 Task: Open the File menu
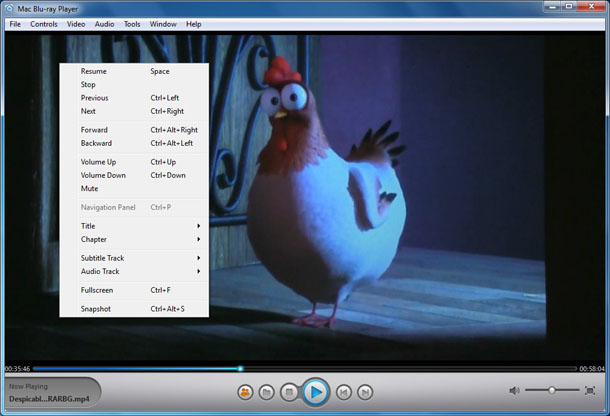[15, 24]
